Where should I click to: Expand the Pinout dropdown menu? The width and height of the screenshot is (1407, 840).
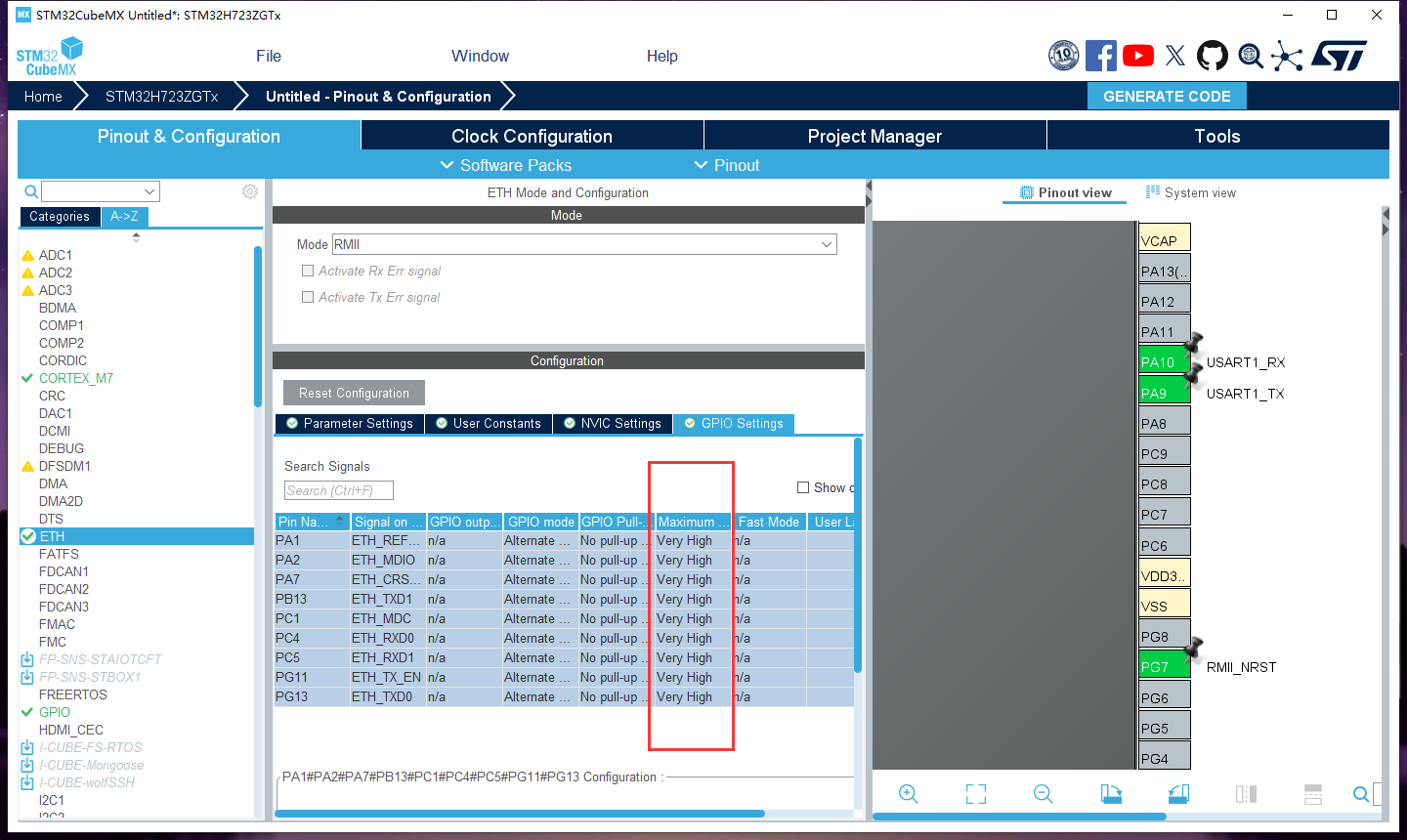pos(727,165)
